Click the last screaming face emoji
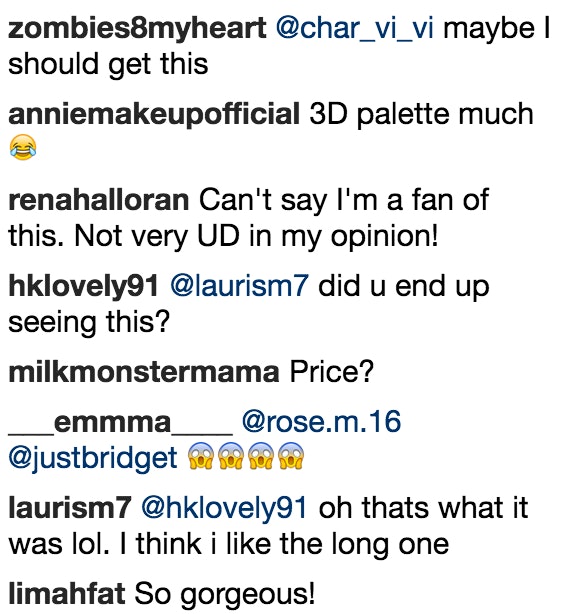Viewport: 582px width, 614px height. pyautogui.click(x=291, y=455)
